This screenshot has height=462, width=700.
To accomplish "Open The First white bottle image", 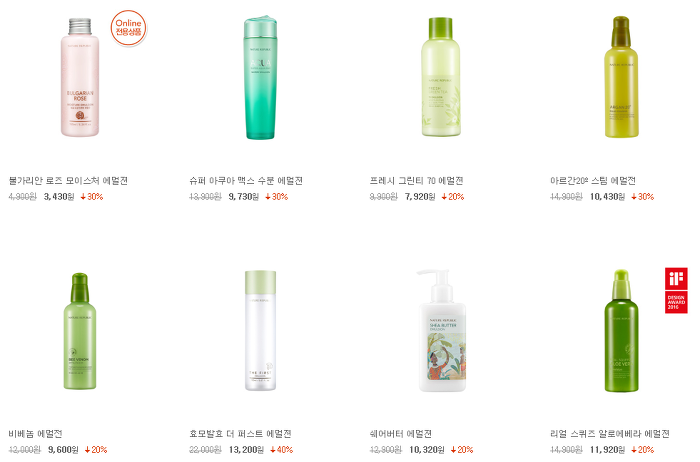I will click(260, 330).
